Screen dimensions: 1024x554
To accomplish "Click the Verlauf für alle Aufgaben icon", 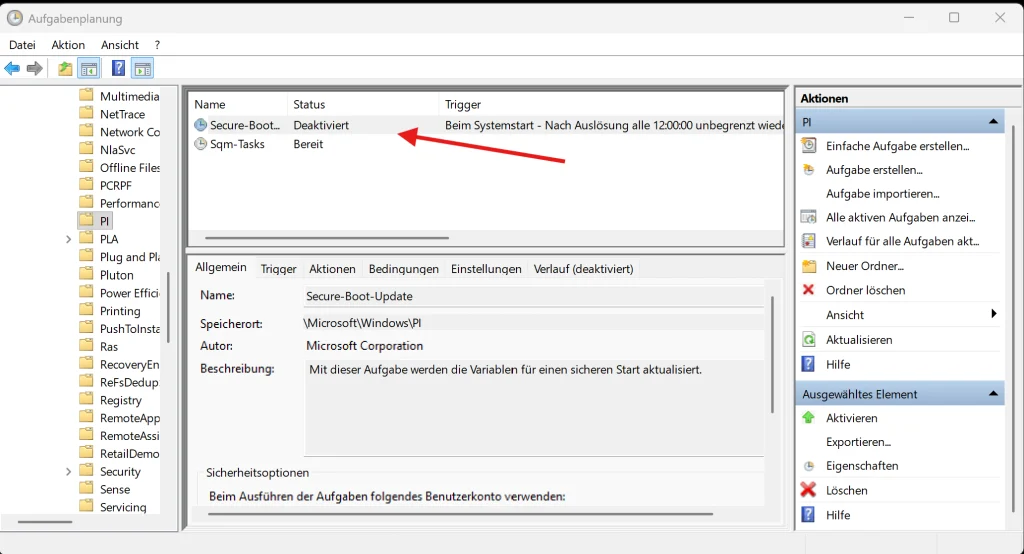I will pos(808,241).
